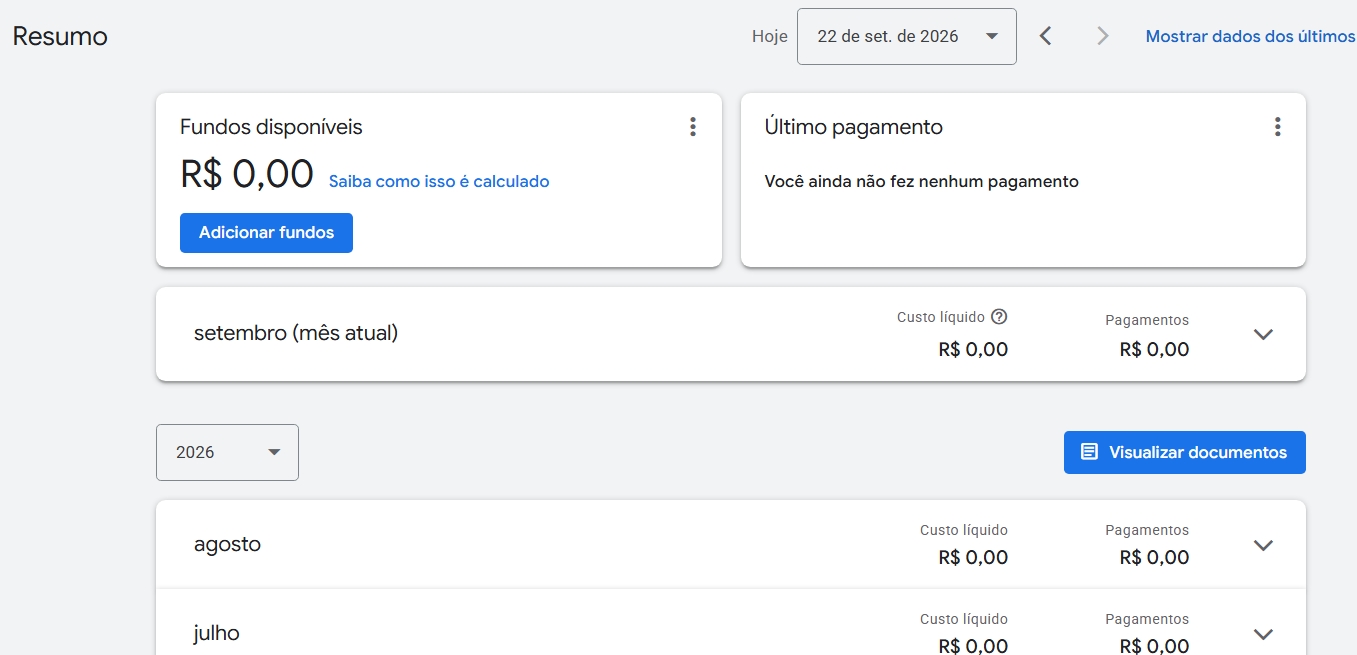Open Fundos disponíveis three-dot menu

click(x=693, y=127)
